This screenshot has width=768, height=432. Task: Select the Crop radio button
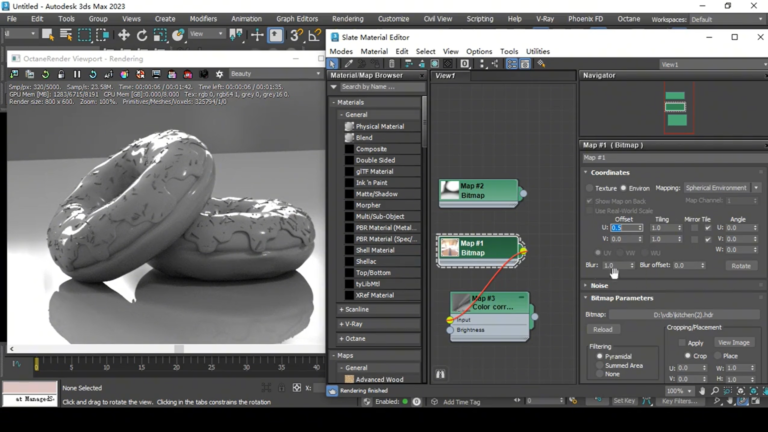point(688,356)
